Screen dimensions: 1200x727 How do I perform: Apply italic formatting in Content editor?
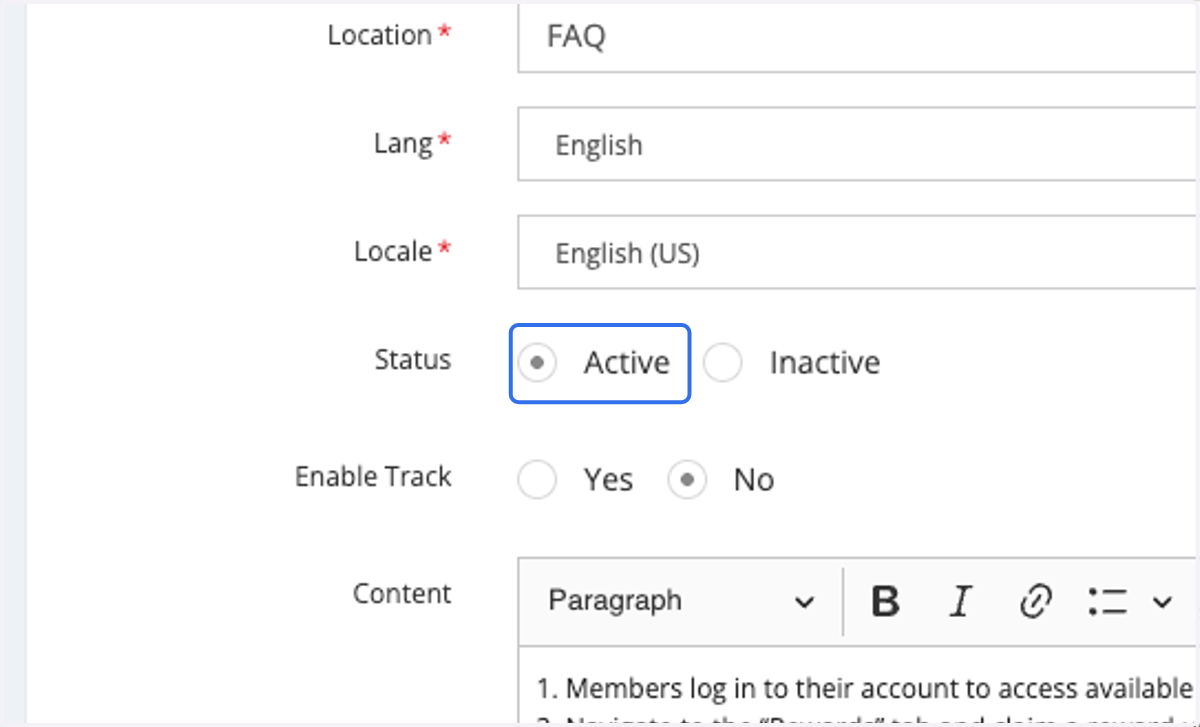[x=960, y=601]
